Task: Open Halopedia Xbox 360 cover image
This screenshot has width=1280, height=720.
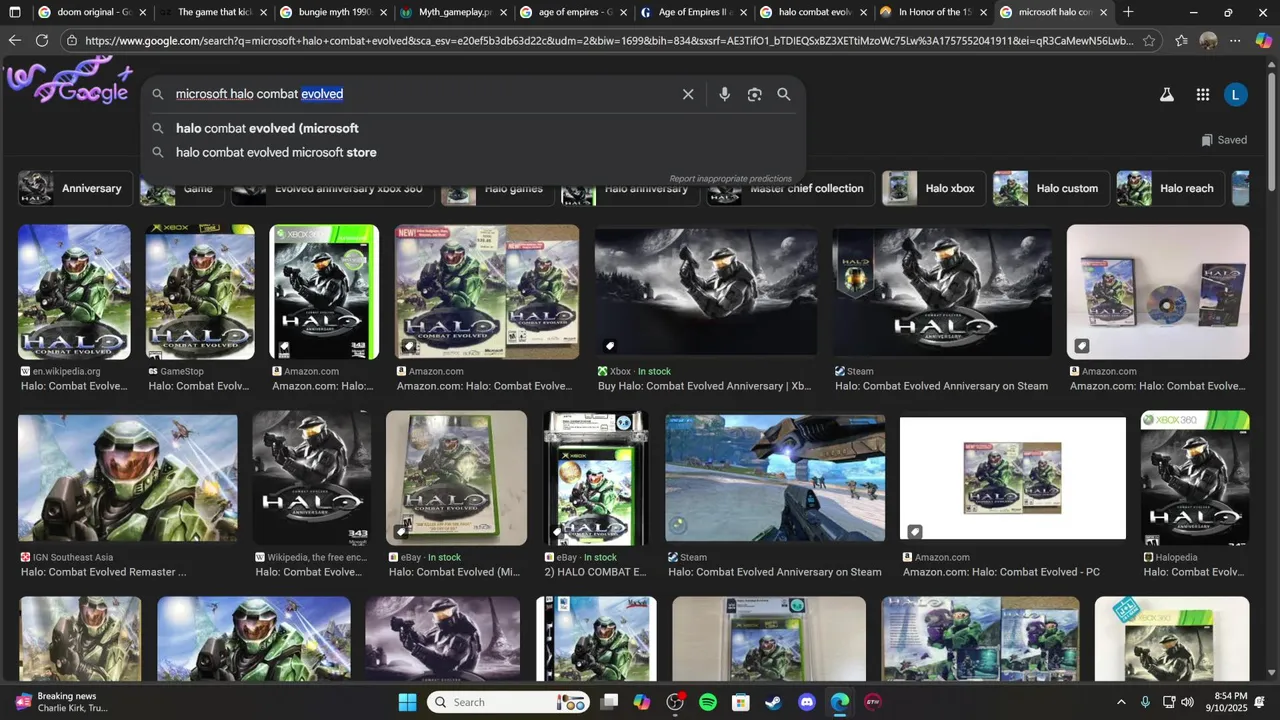Action: click(1195, 478)
